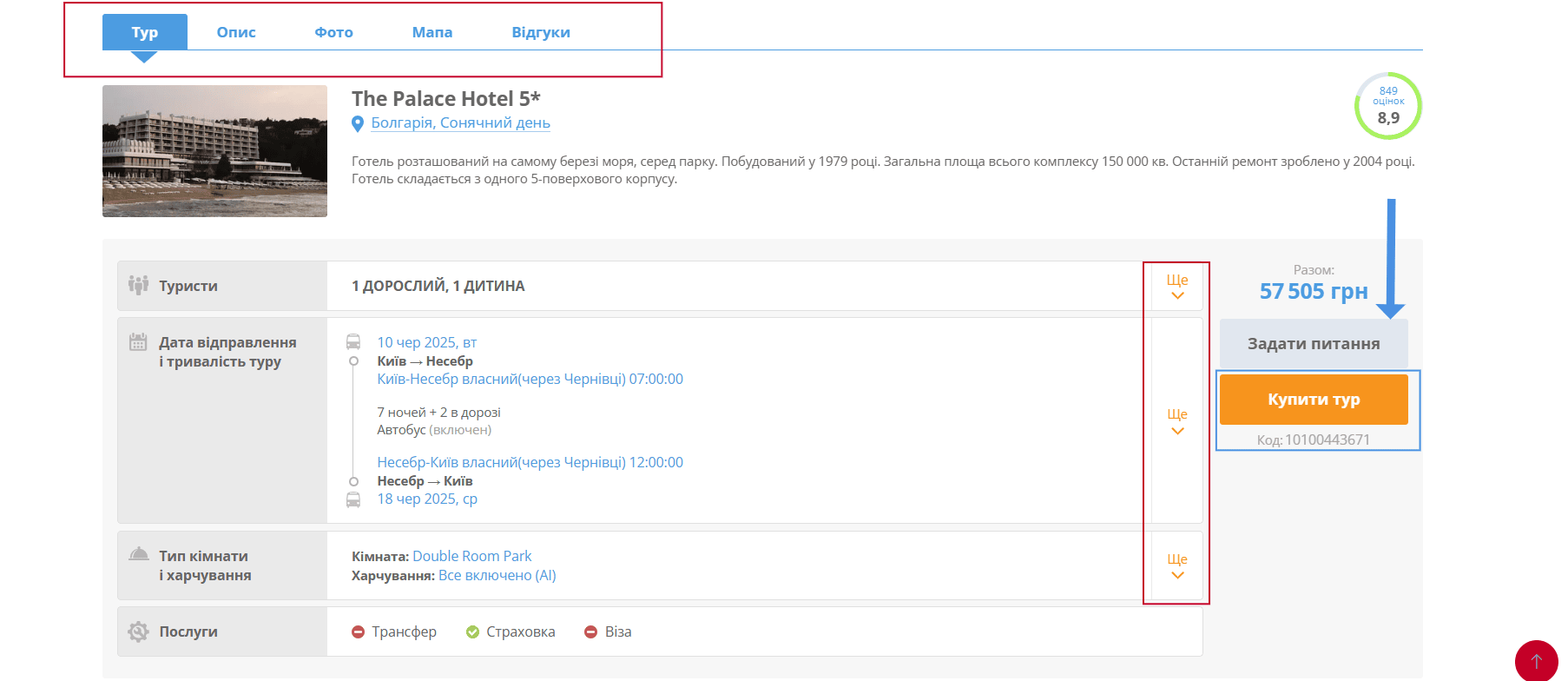Click the 8,9 rating circle indicator
This screenshot has height=681, width=1568.
click(1387, 106)
